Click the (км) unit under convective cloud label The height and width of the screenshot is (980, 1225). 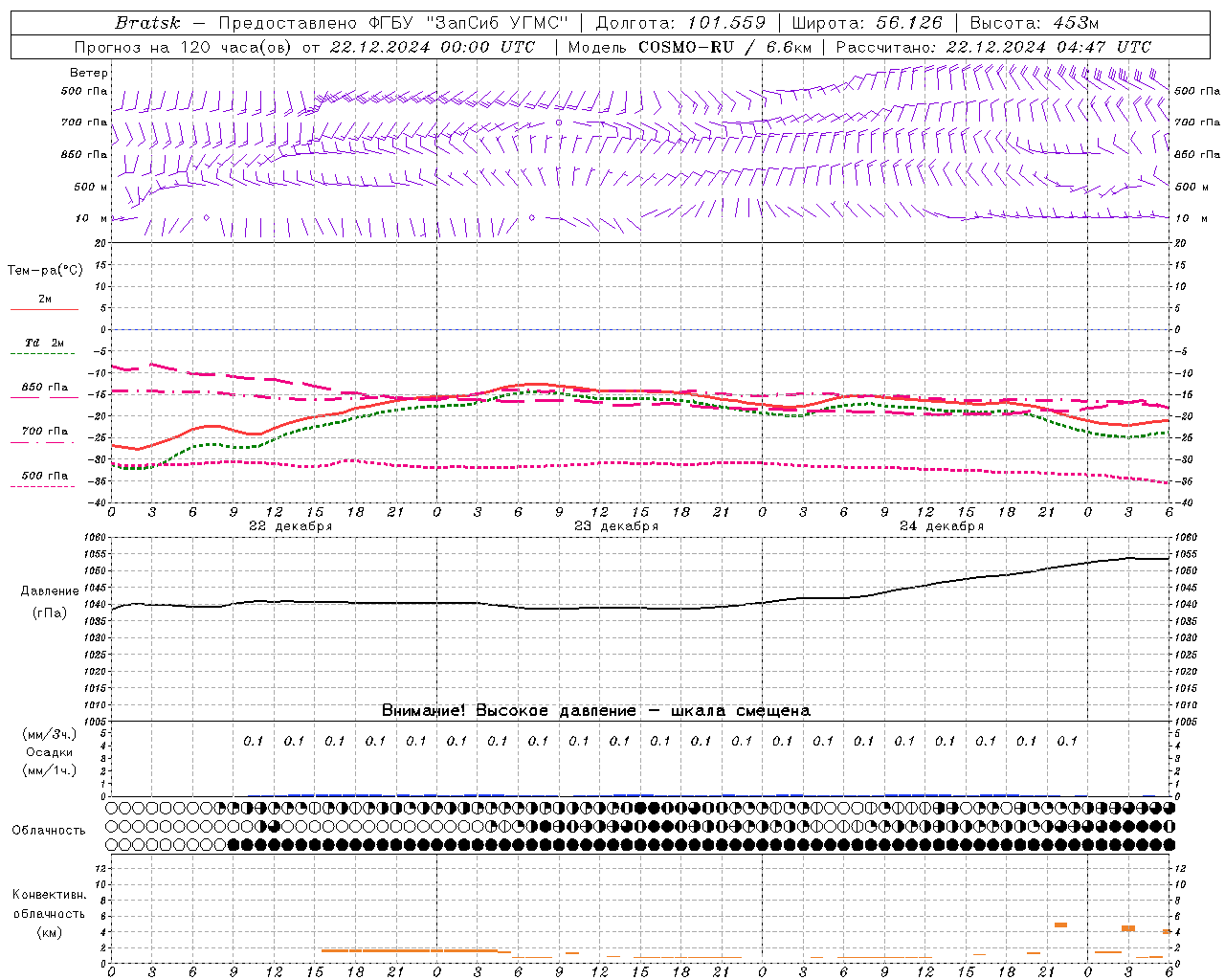coord(49,931)
